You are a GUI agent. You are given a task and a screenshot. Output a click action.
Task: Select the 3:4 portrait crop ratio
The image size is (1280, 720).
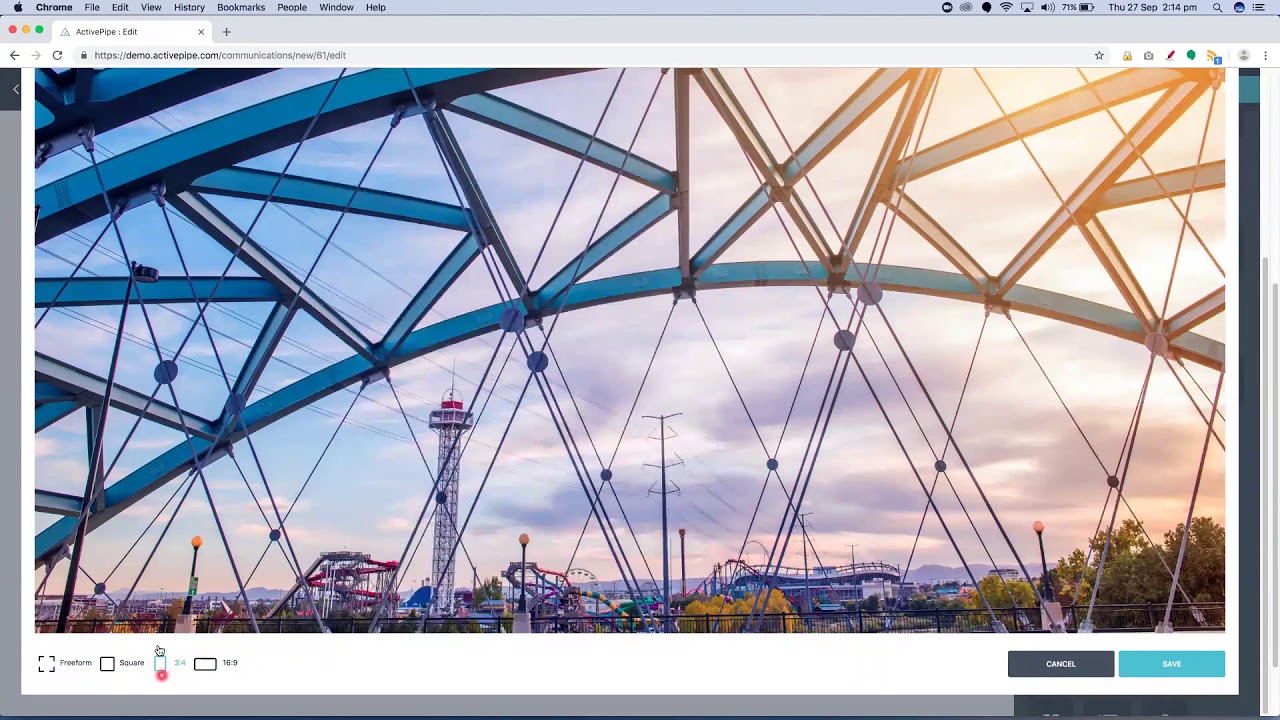click(x=169, y=663)
